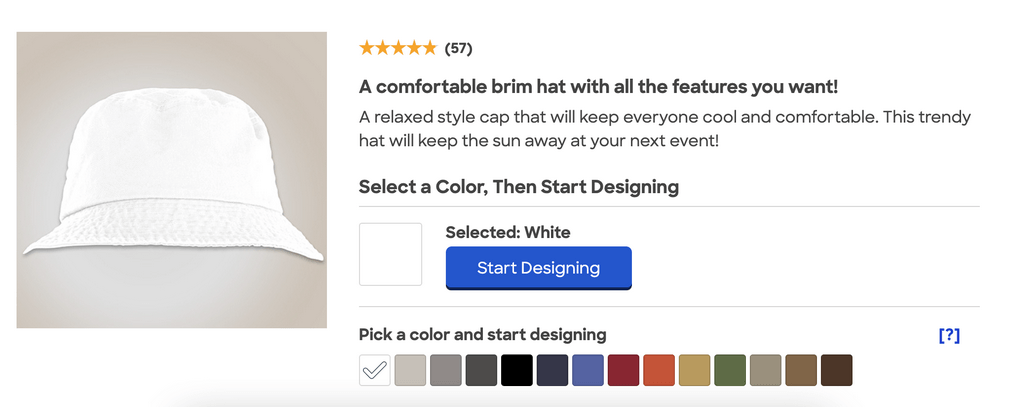Image resolution: width=1024 pixels, height=407 pixels.
Task: Click the white bucket hat product image
Action: pos(172,180)
